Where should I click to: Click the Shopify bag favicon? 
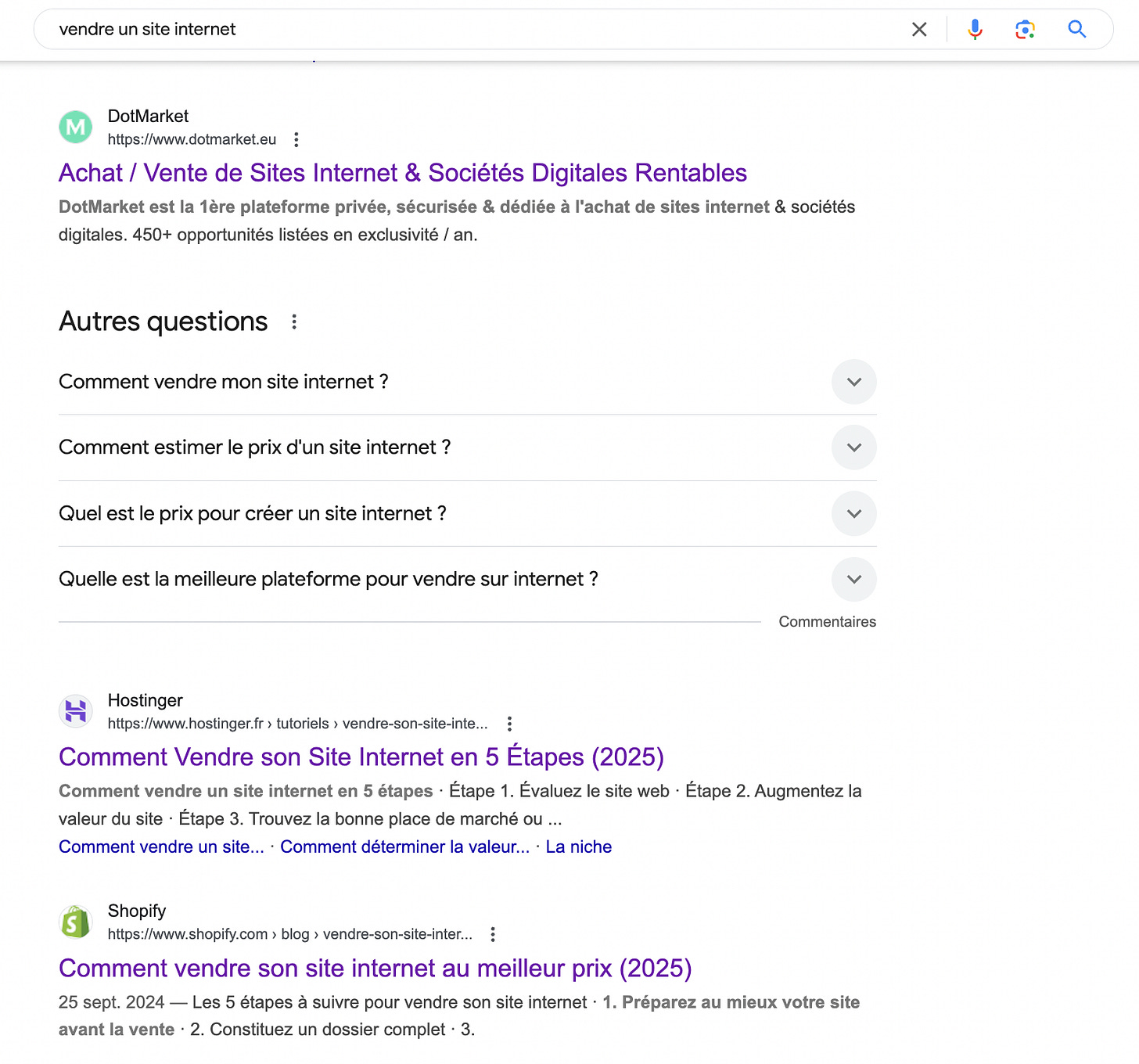point(76,922)
